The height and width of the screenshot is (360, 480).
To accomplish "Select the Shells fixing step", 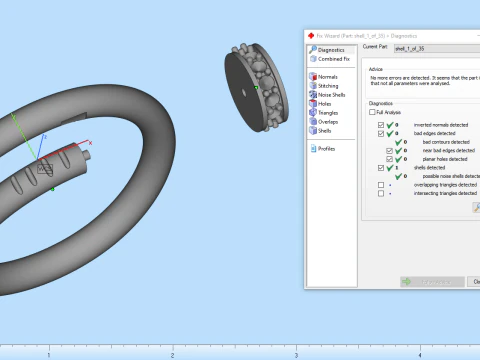I will tap(320, 131).
